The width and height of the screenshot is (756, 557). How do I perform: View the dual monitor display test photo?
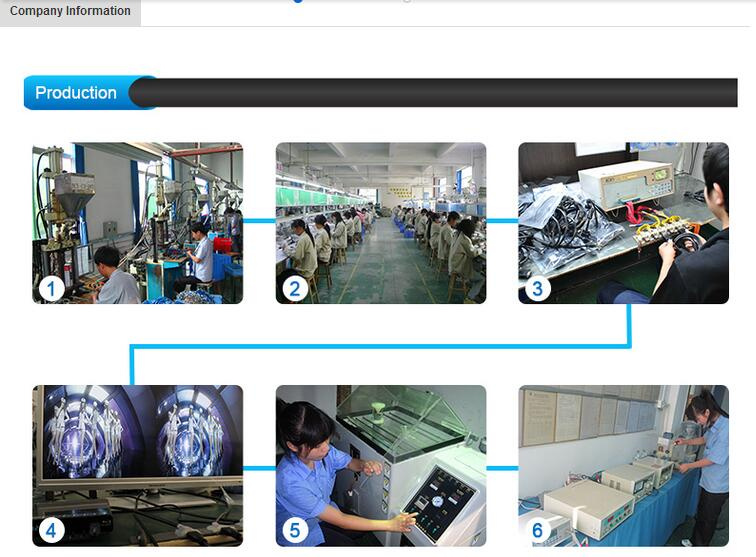pyautogui.click(x=138, y=465)
